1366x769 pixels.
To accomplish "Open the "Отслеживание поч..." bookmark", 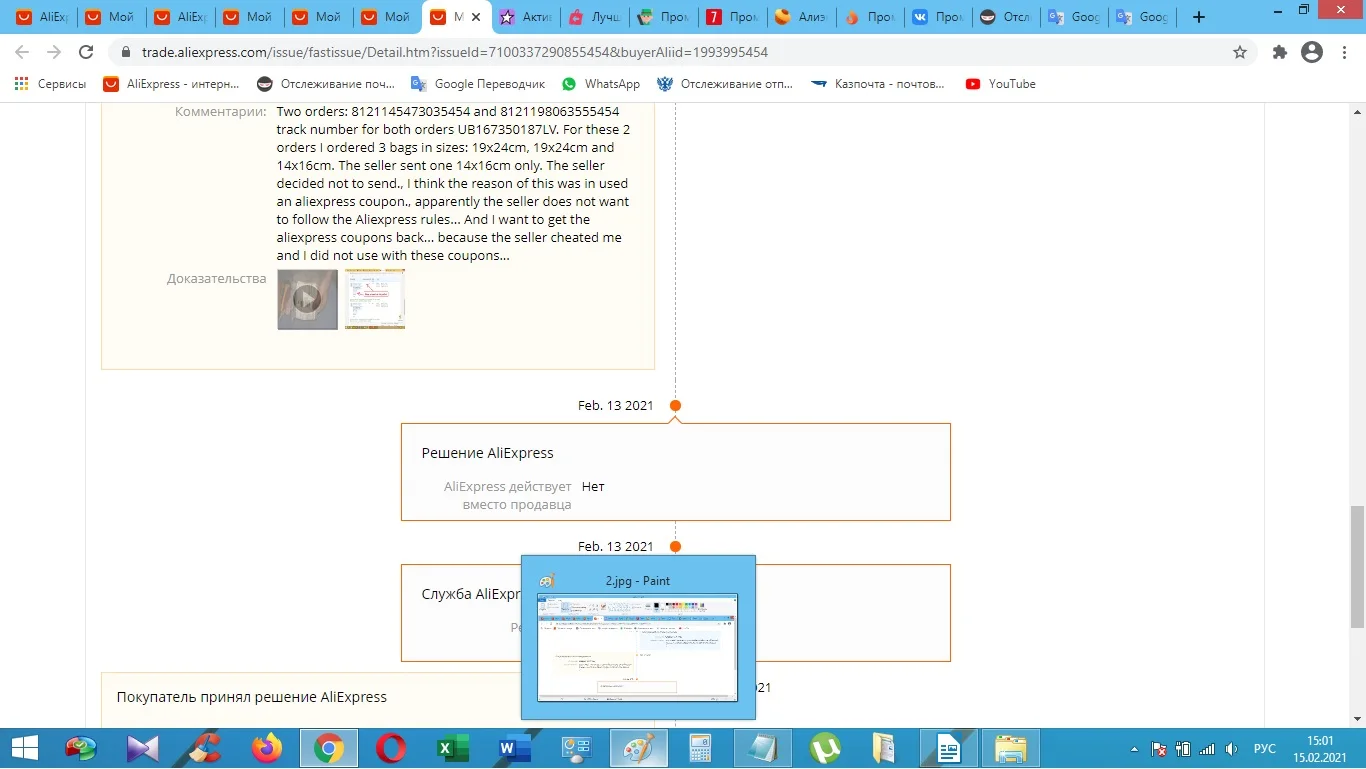I will pos(326,84).
